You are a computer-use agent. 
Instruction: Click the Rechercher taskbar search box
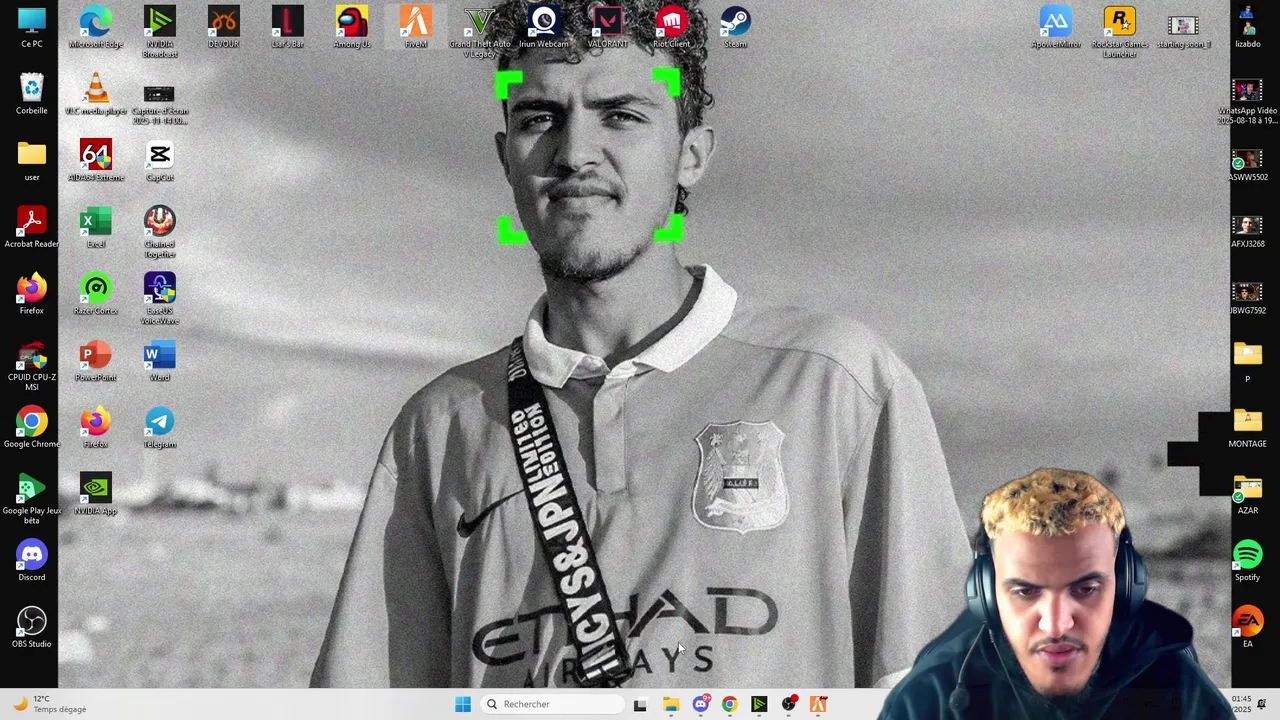coord(551,704)
